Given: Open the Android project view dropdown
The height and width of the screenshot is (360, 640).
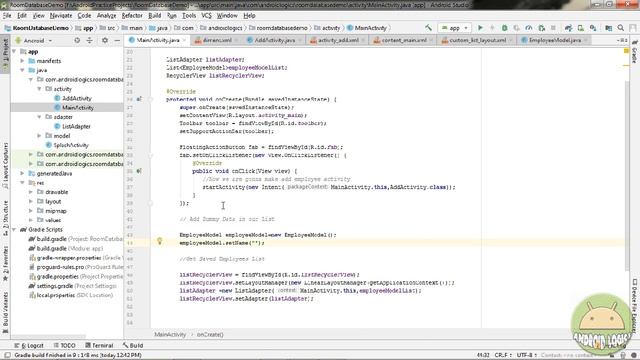Looking at the screenshot, I should (x=34, y=40).
